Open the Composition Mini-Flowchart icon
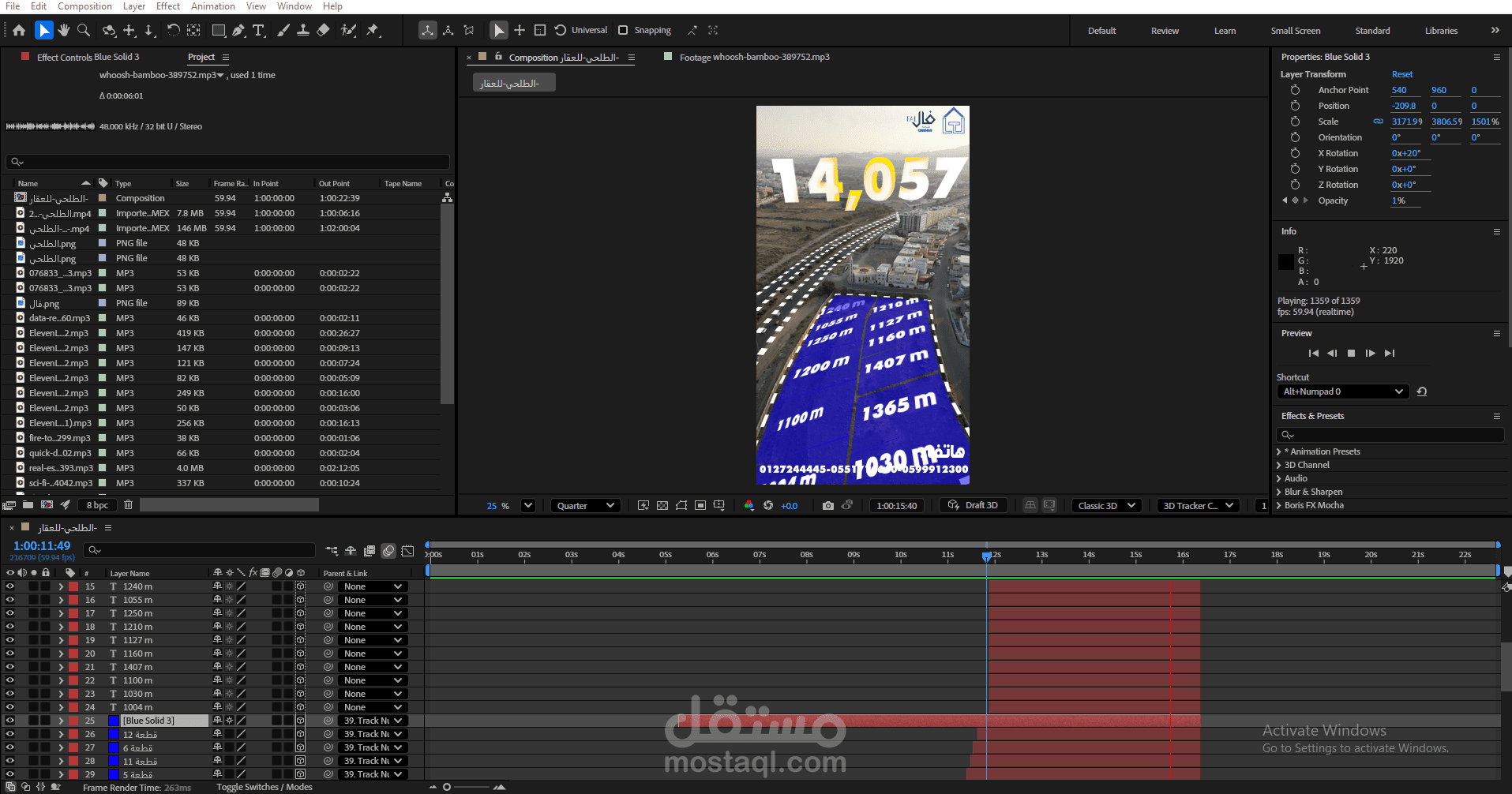This screenshot has height=794, width=1512. [332, 551]
